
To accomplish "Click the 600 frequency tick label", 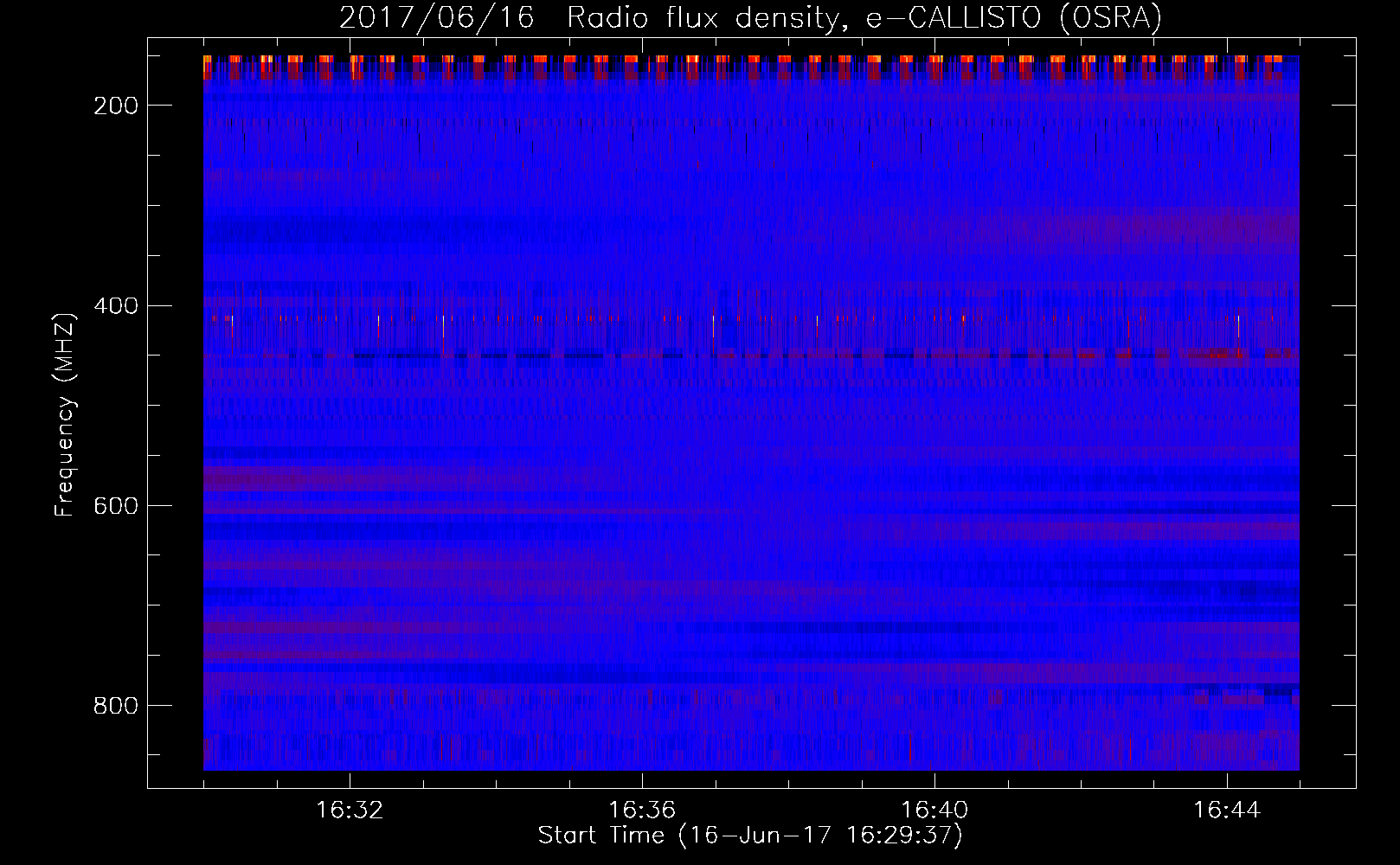I will click(x=116, y=506).
